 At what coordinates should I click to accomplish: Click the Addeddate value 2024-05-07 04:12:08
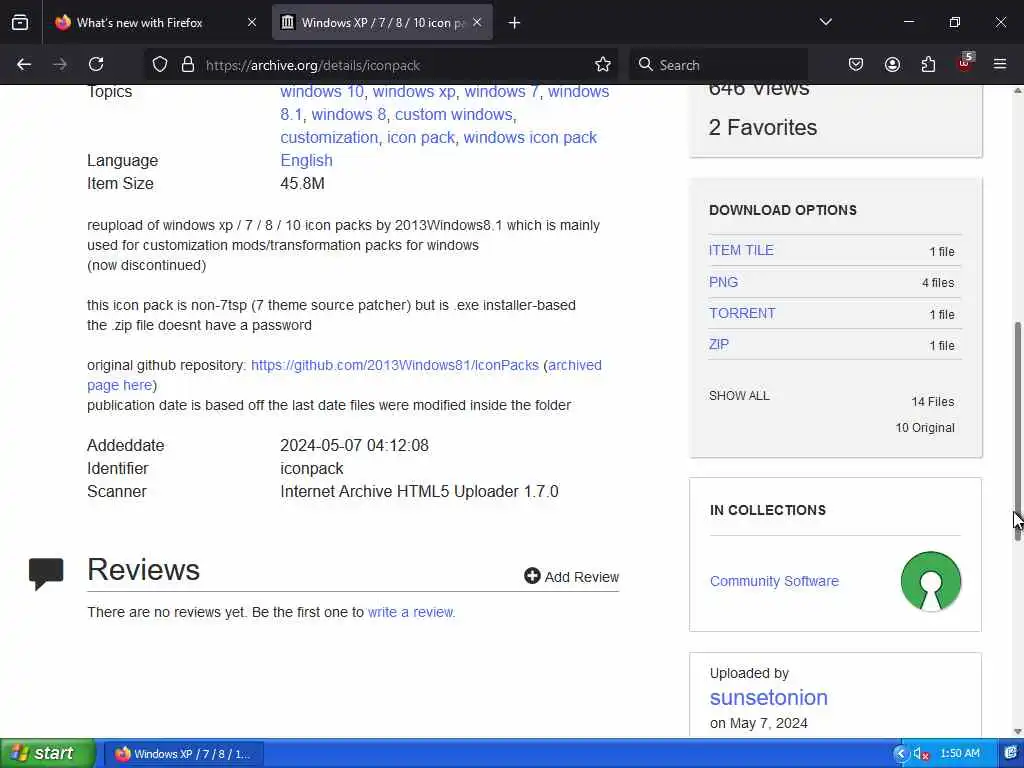[x=355, y=446]
